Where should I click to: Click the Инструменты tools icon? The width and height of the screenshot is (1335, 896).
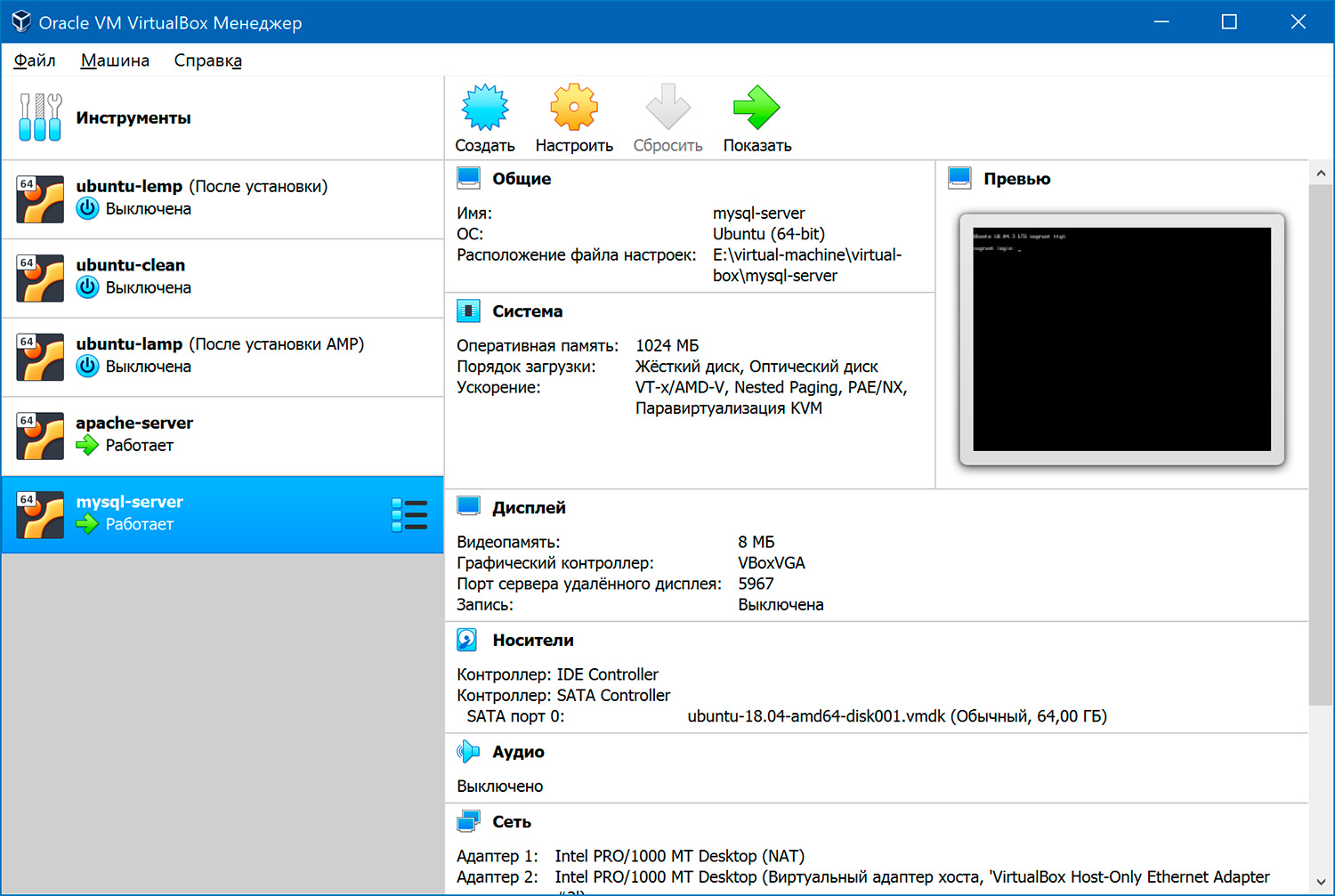40,117
